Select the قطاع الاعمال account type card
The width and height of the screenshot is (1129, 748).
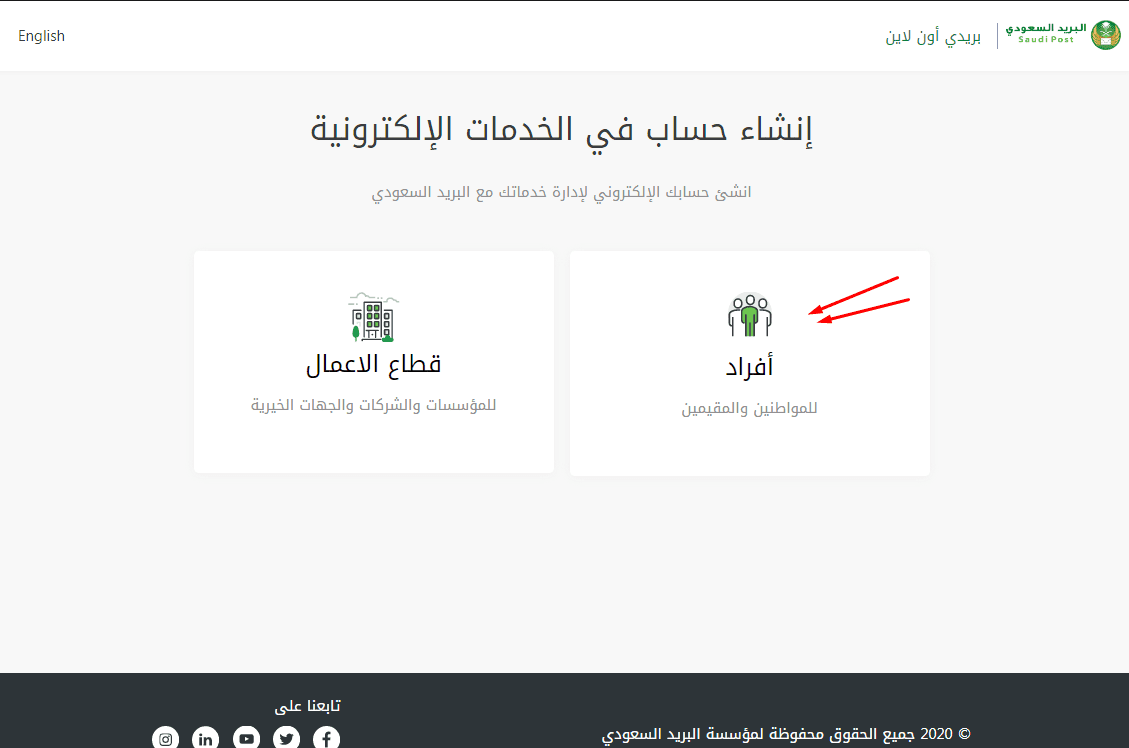[373, 362]
